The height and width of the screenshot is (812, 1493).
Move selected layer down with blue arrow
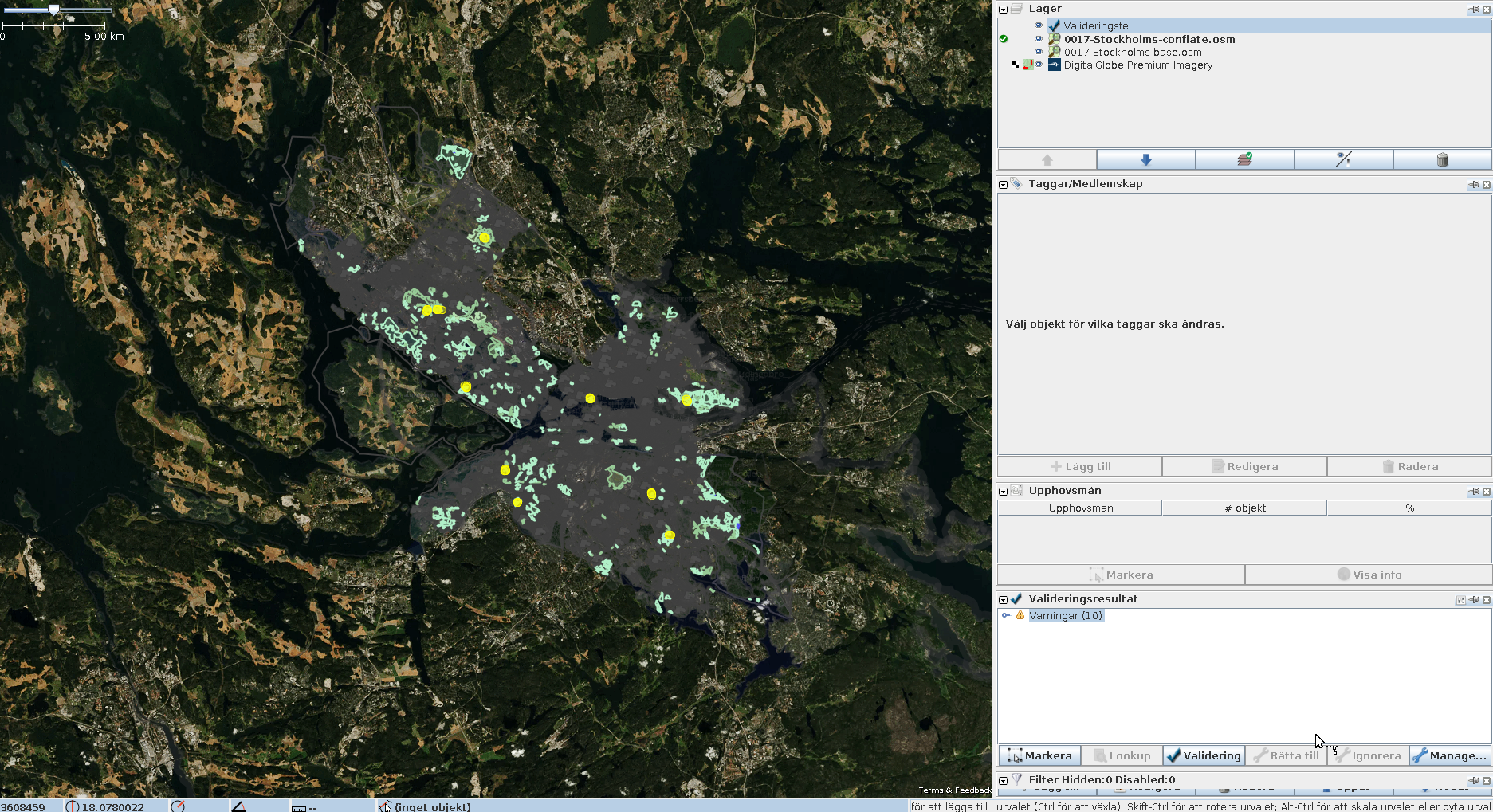[1145, 160]
